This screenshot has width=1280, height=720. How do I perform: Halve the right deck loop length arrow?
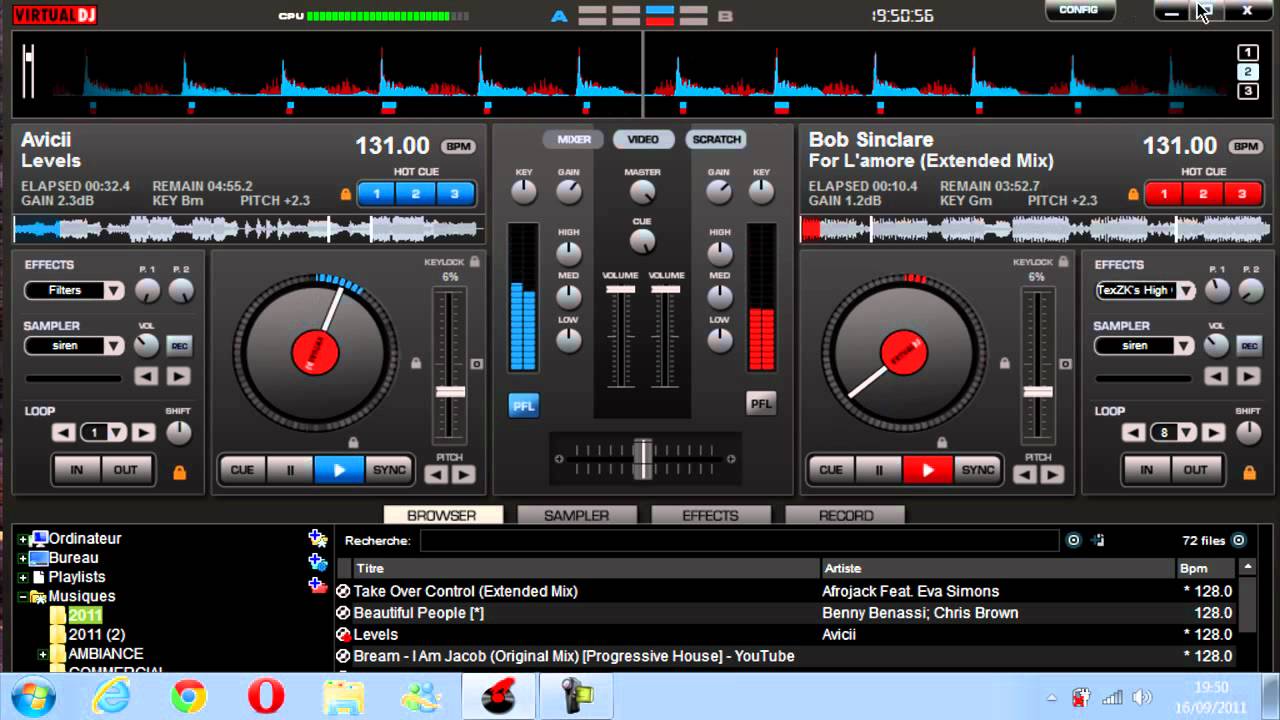tap(1133, 433)
